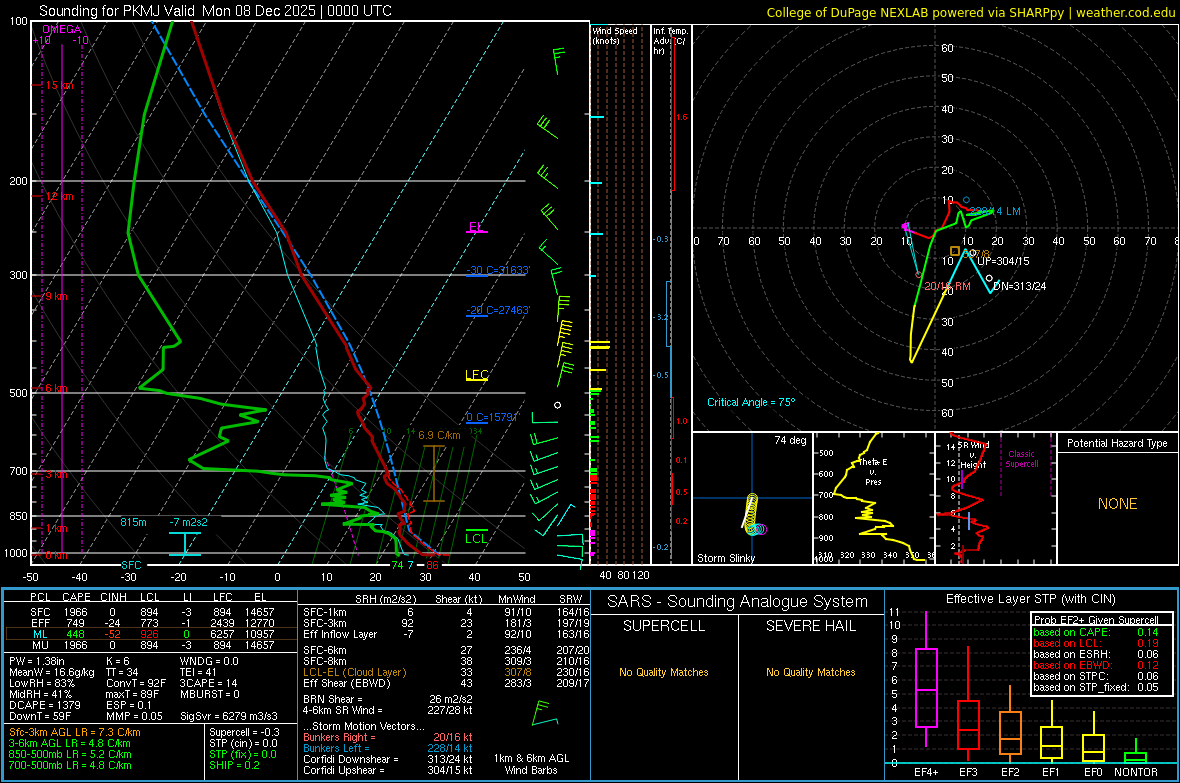Click the 'PW = 1.38in' value
The width and height of the screenshot is (1180, 783).
click(x=37, y=661)
